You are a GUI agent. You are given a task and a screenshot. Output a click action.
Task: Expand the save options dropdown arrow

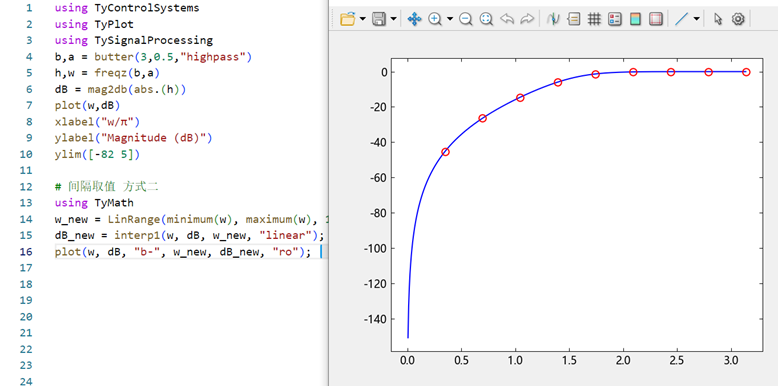393,19
